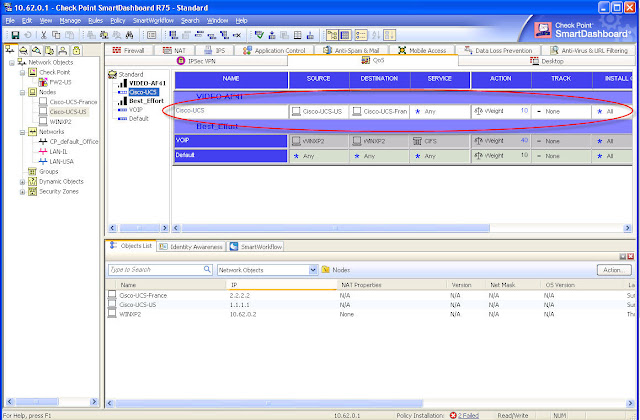Open the Network Objects filter dropdown

[x=313, y=270]
